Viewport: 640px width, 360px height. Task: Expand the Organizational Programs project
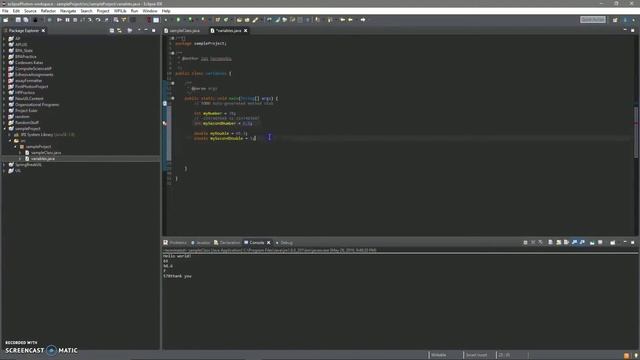[4, 104]
